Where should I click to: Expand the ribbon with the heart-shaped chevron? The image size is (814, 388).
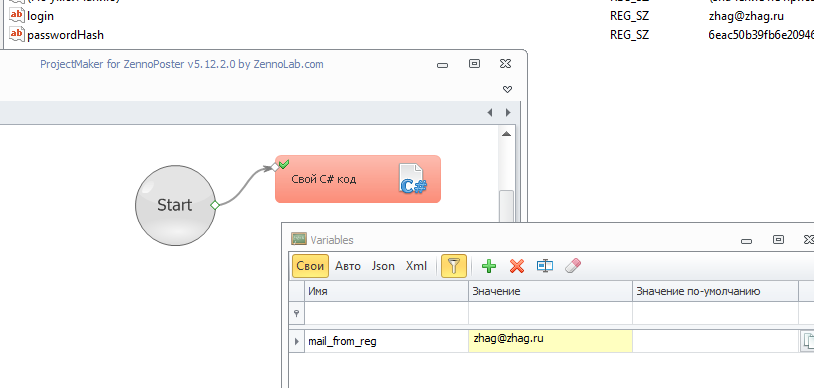click(508, 89)
